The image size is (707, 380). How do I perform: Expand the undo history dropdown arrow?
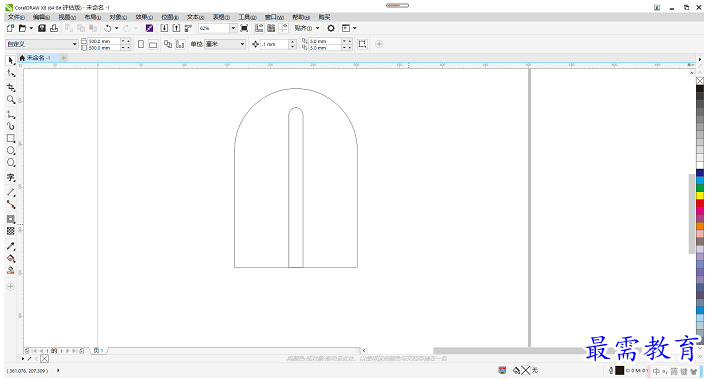(x=116, y=28)
